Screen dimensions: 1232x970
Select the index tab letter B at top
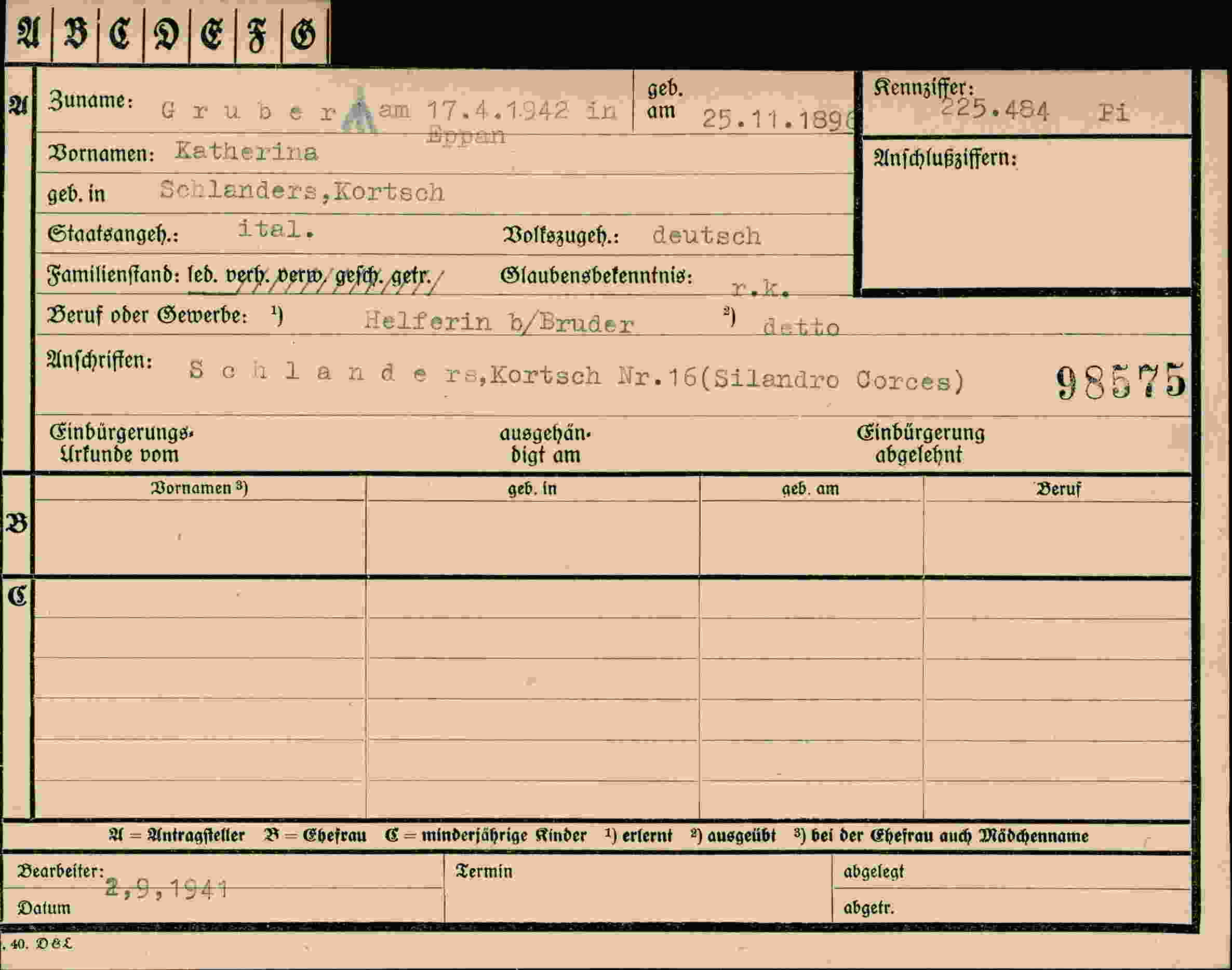(x=75, y=33)
